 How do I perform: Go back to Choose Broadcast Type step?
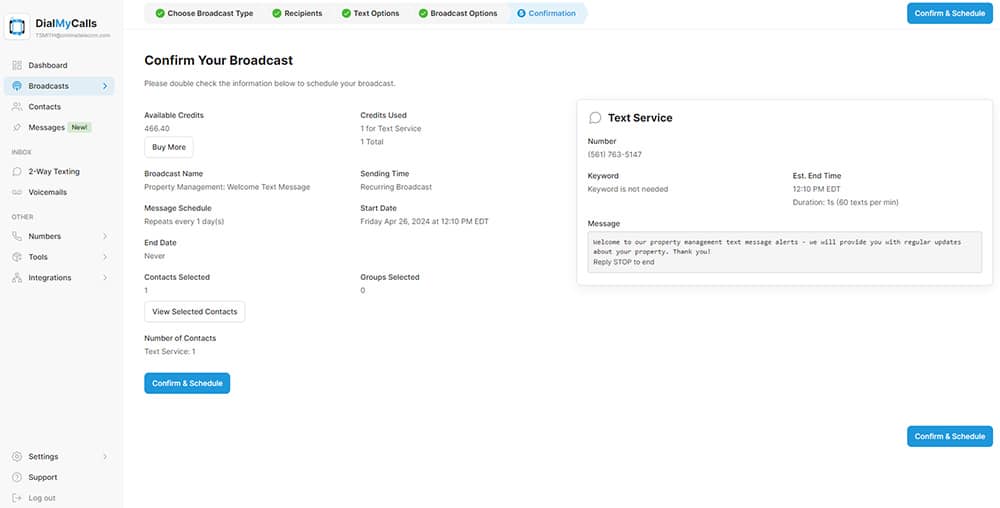point(203,13)
